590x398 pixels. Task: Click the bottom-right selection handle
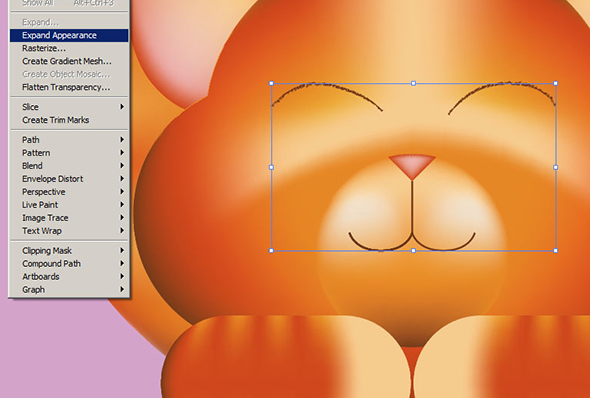pos(555,250)
